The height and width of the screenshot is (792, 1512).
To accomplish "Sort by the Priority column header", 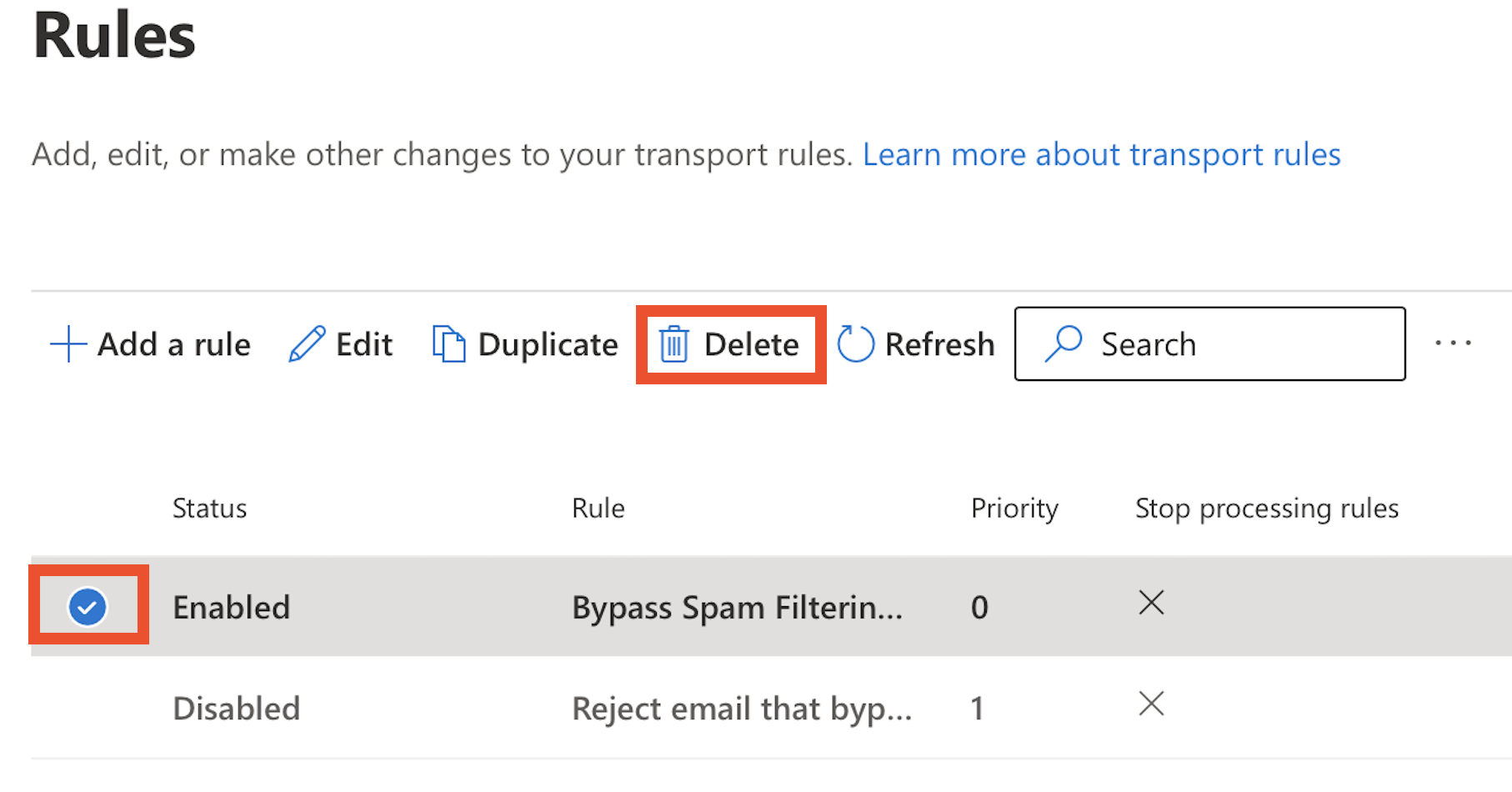I will (1014, 509).
